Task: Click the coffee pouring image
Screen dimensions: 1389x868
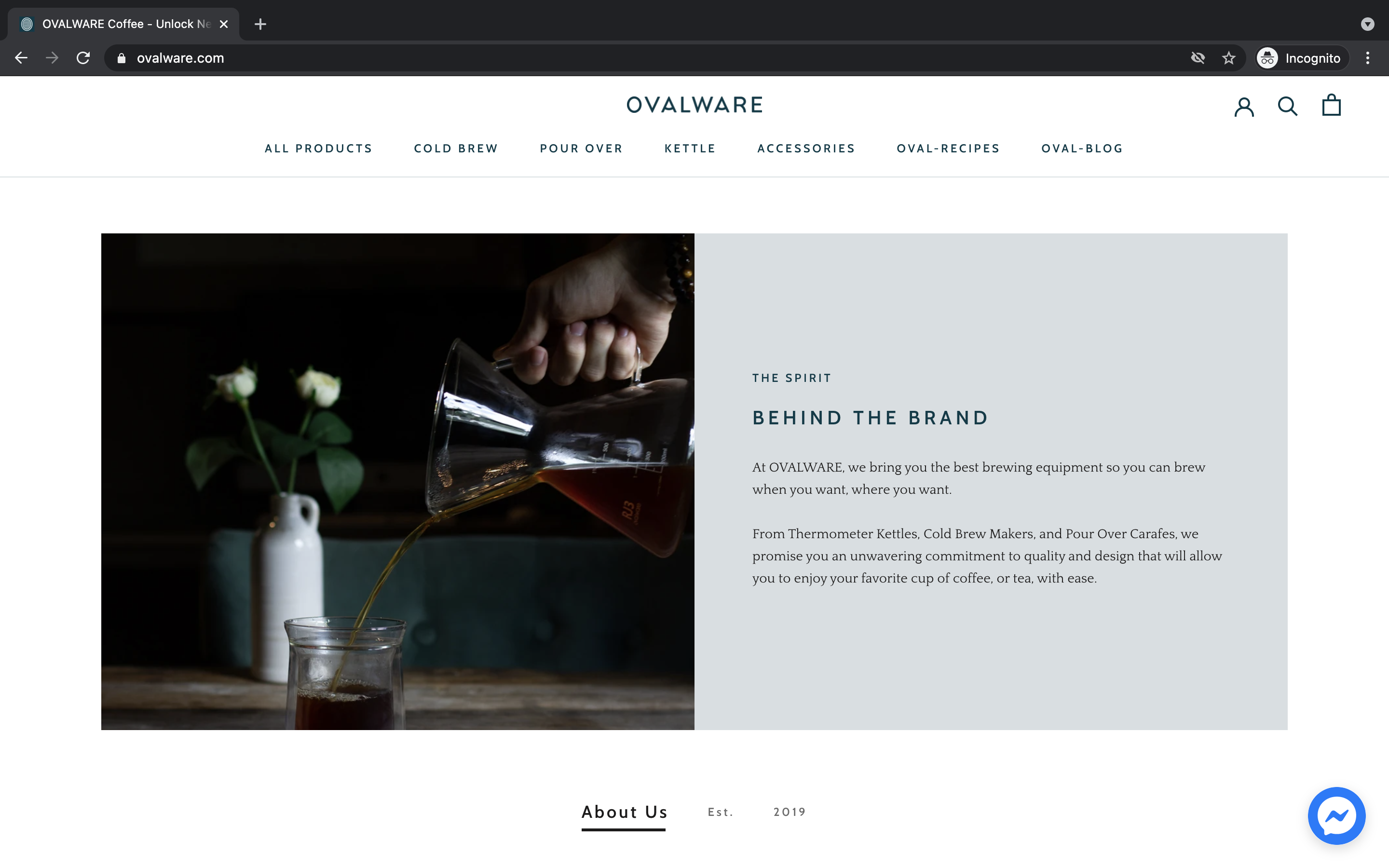Action: pos(398,482)
